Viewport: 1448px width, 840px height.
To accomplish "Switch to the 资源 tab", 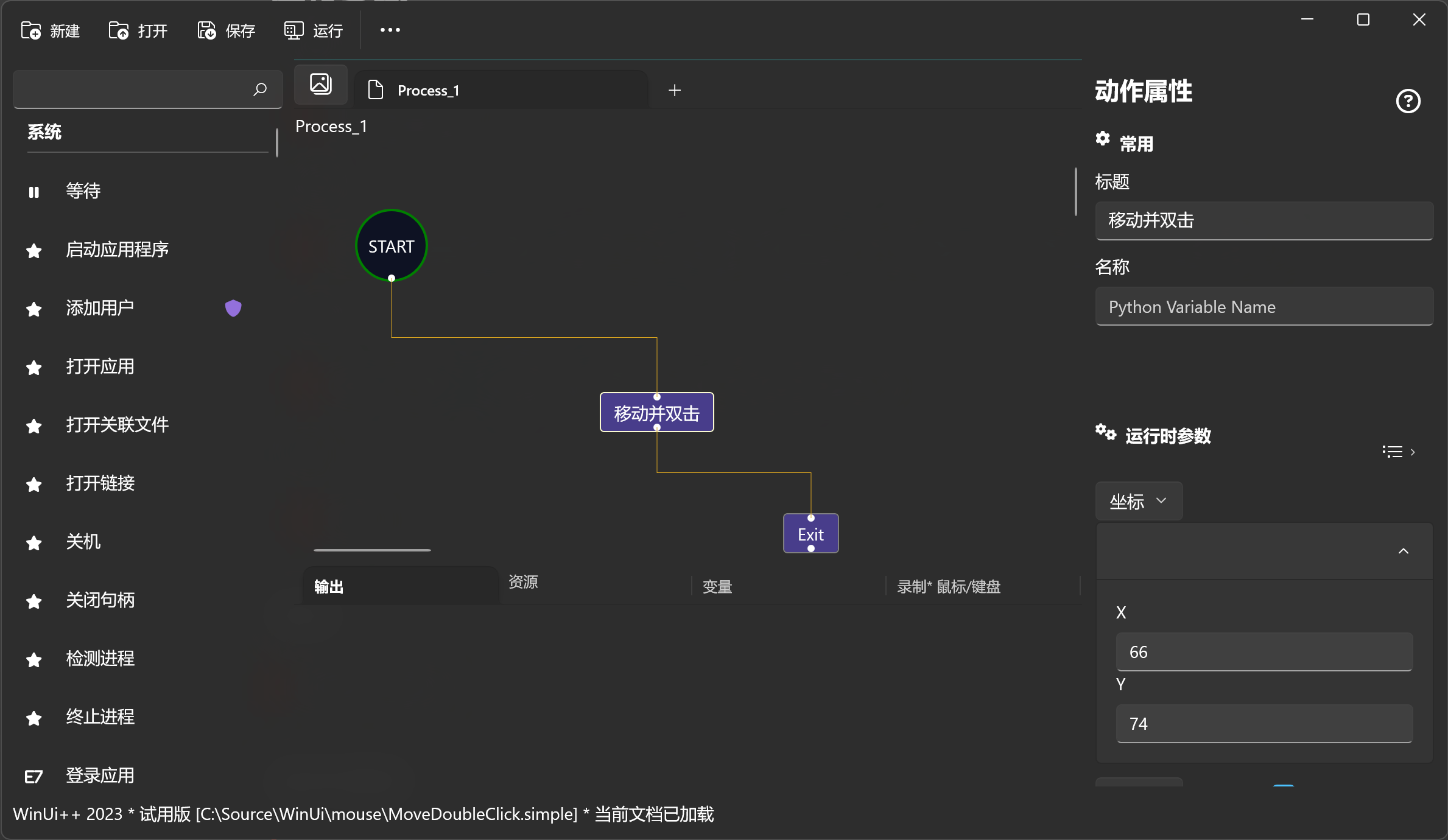I will click(x=523, y=582).
